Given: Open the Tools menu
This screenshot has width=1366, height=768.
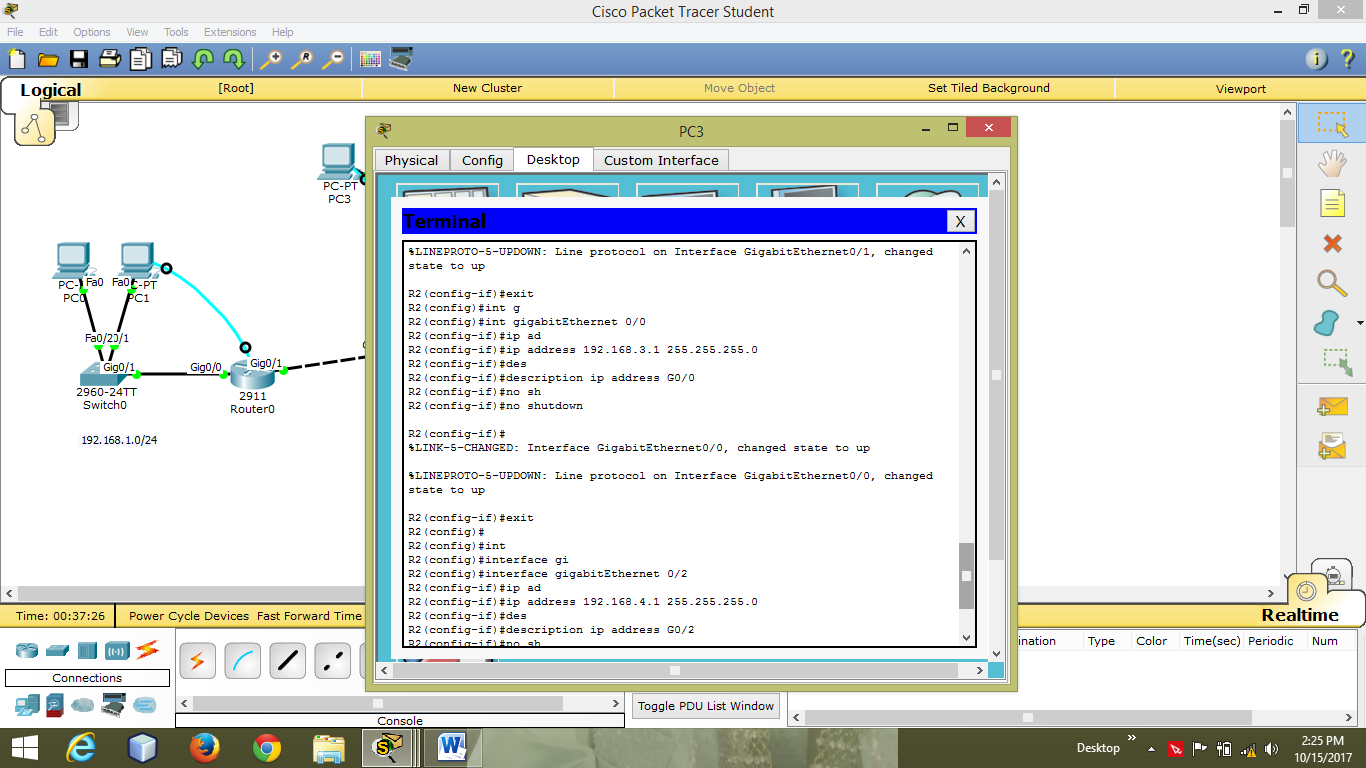Looking at the screenshot, I should (x=176, y=32).
